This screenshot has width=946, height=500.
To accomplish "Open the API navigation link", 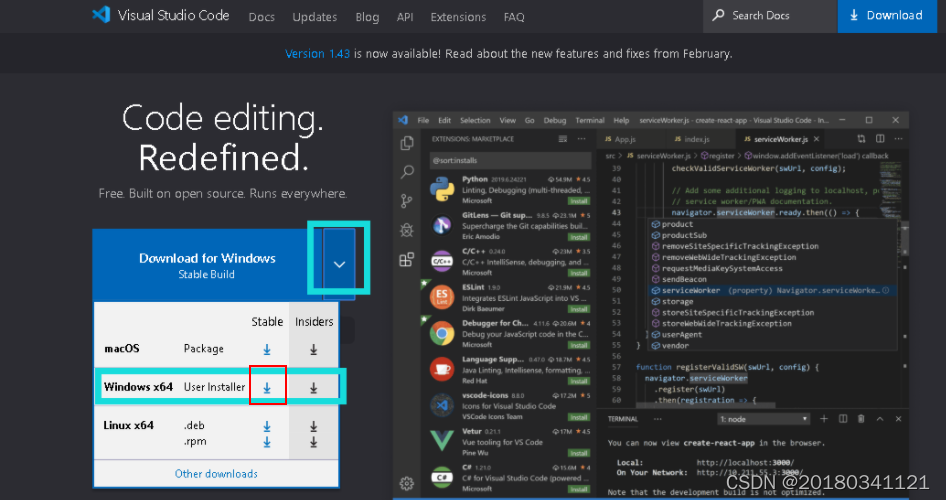I will coord(405,17).
